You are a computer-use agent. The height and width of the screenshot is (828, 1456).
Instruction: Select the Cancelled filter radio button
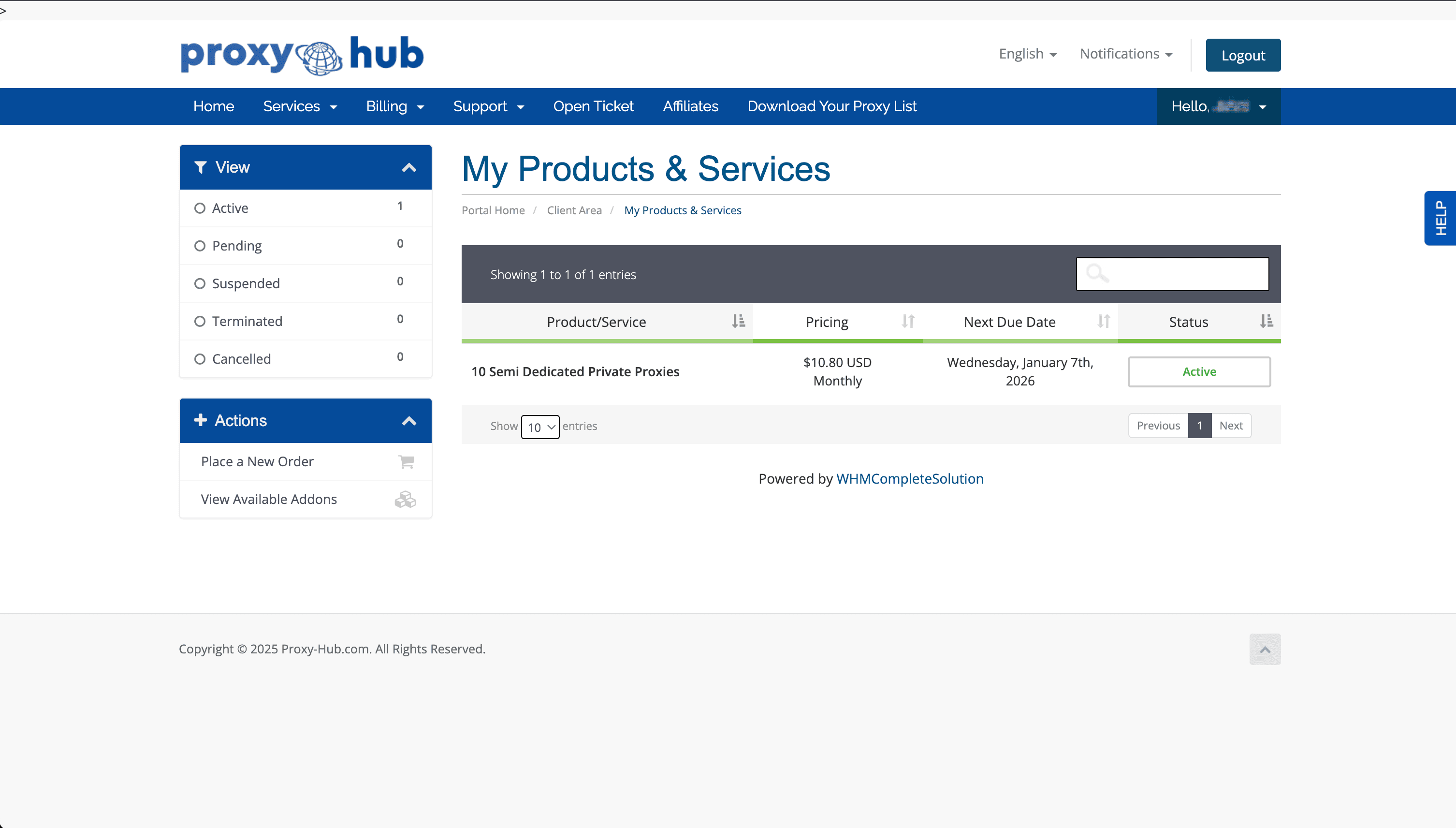pos(200,358)
